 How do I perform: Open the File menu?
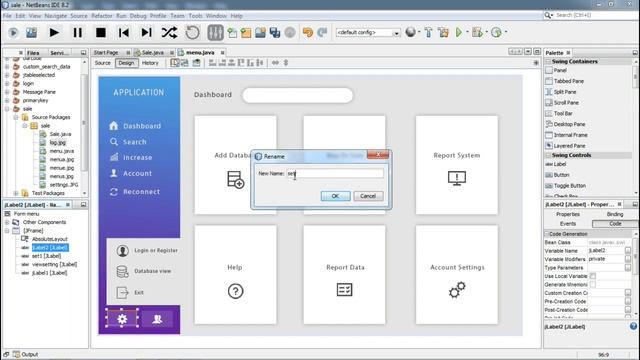(7, 16)
